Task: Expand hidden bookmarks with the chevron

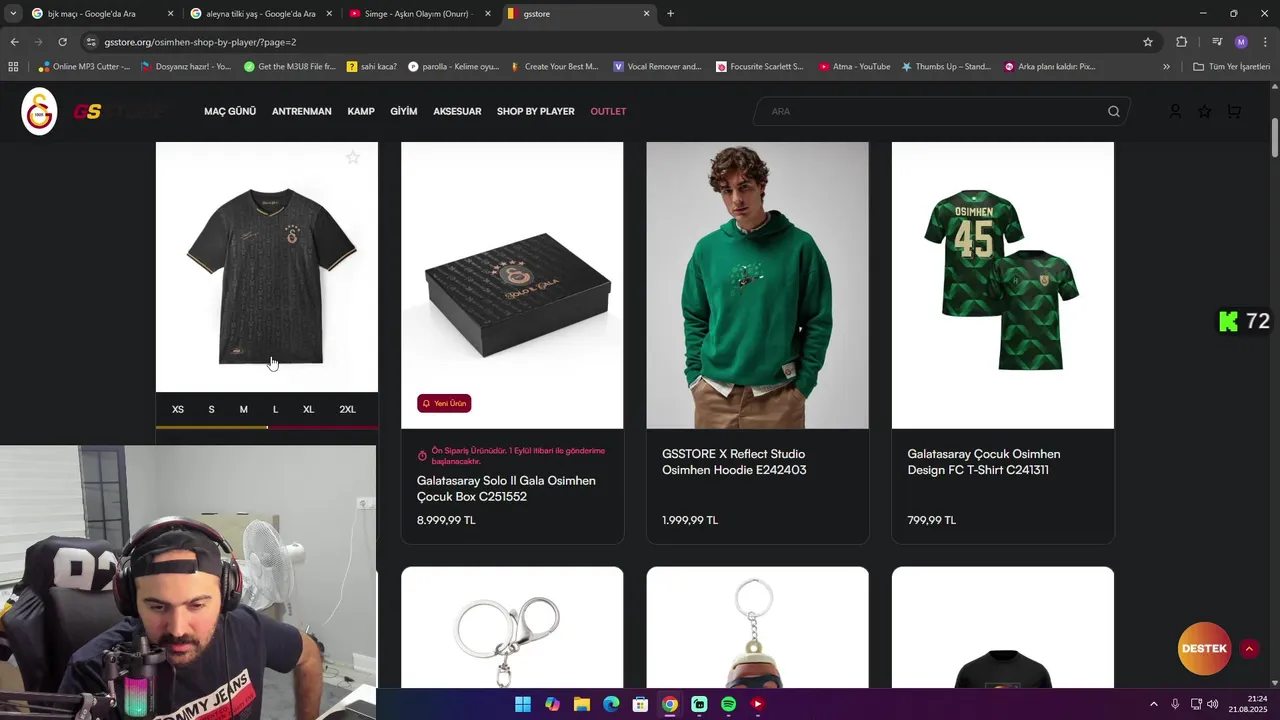Action: [1166, 67]
